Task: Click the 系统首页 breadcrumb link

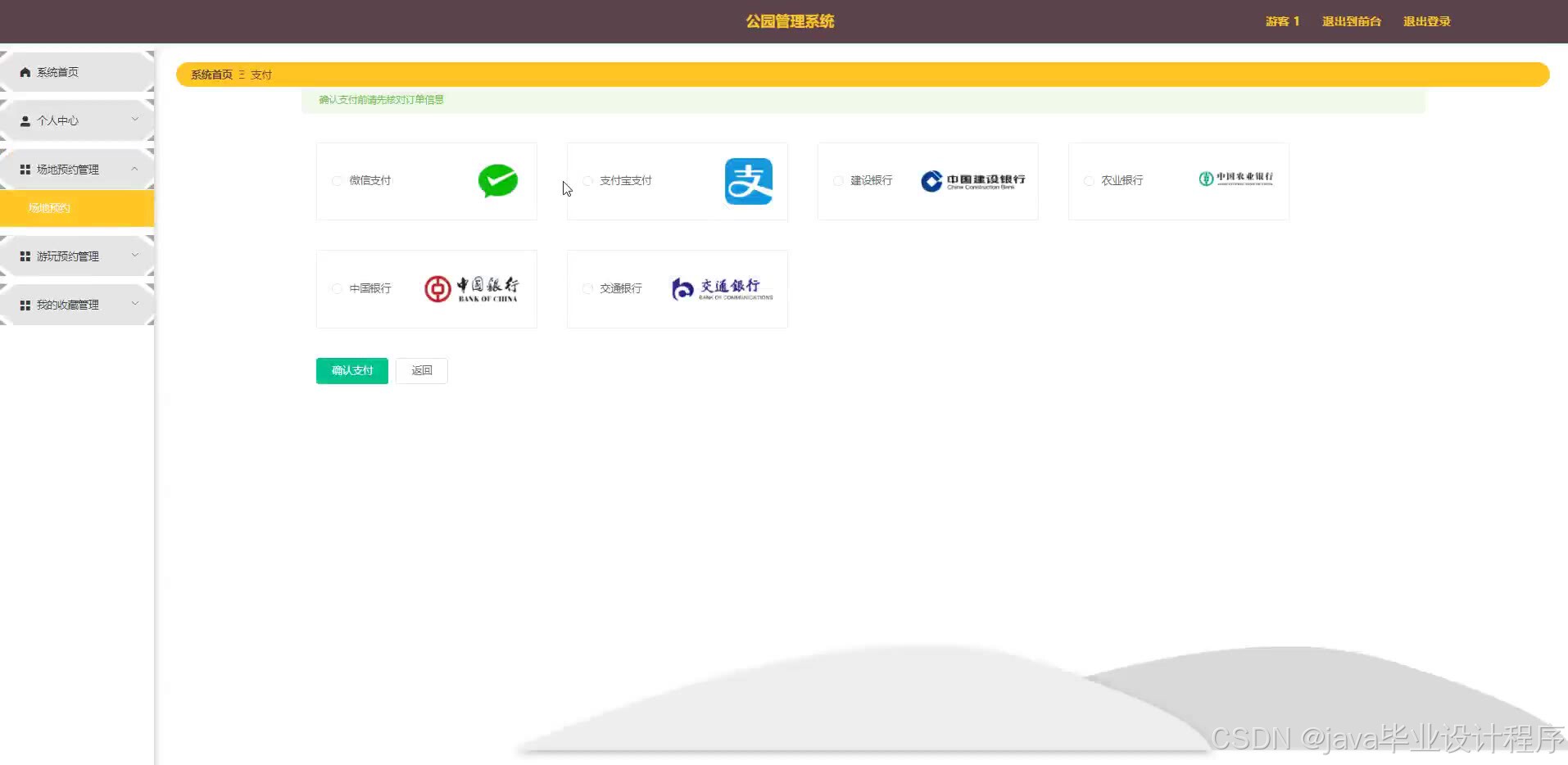Action: coord(211,75)
